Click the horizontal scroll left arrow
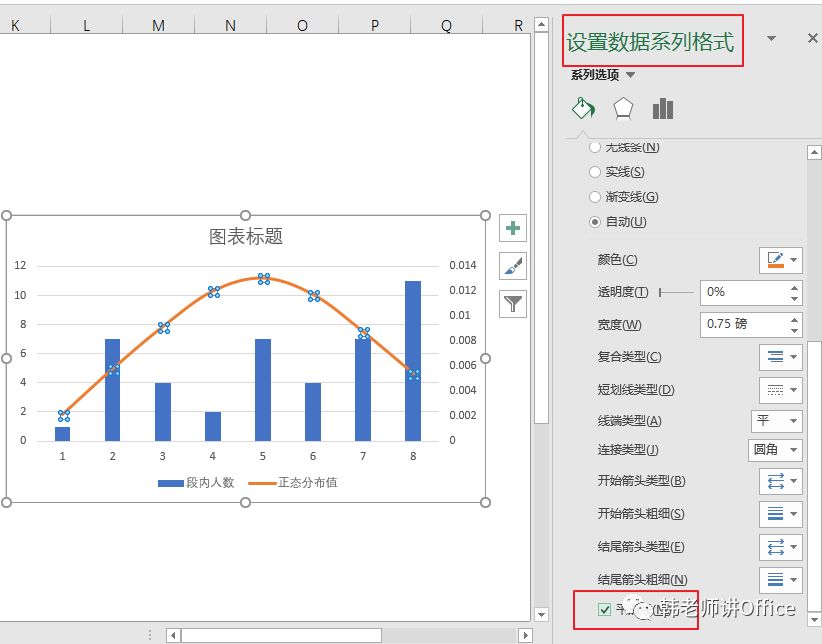The height and width of the screenshot is (644, 822). click(x=174, y=636)
